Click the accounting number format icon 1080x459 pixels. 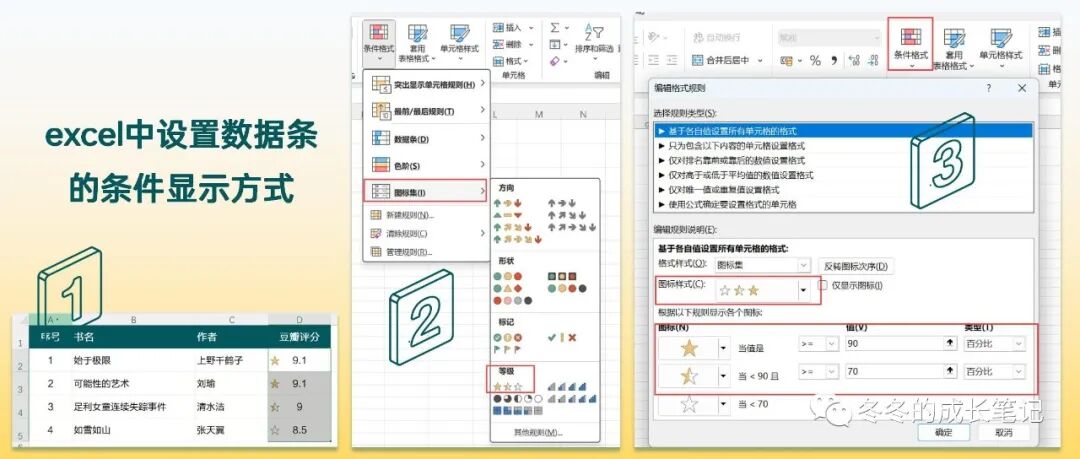pyautogui.click(x=787, y=61)
